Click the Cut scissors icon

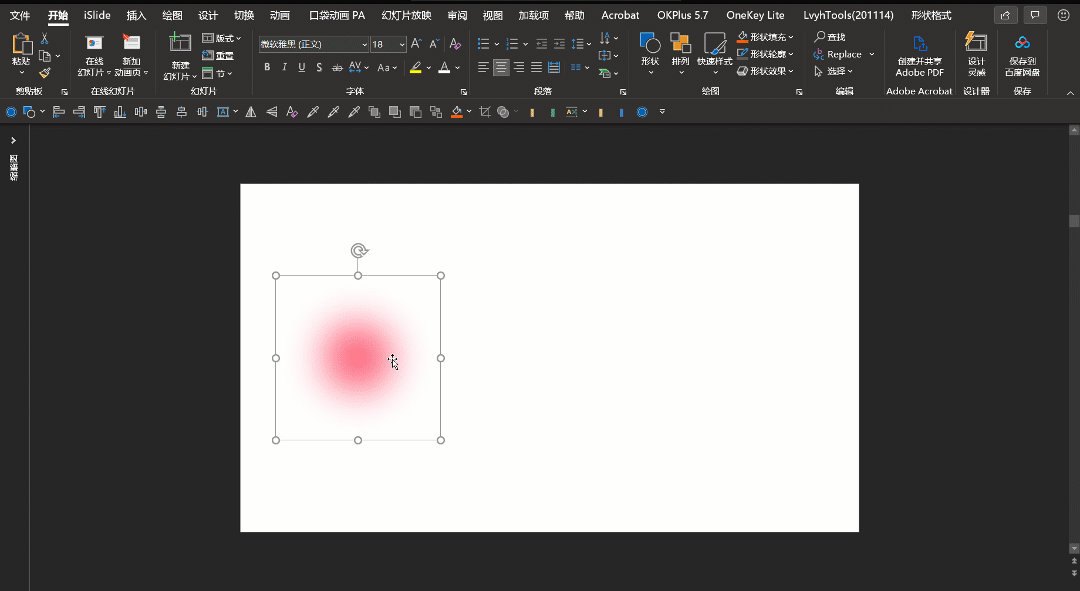(45, 39)
